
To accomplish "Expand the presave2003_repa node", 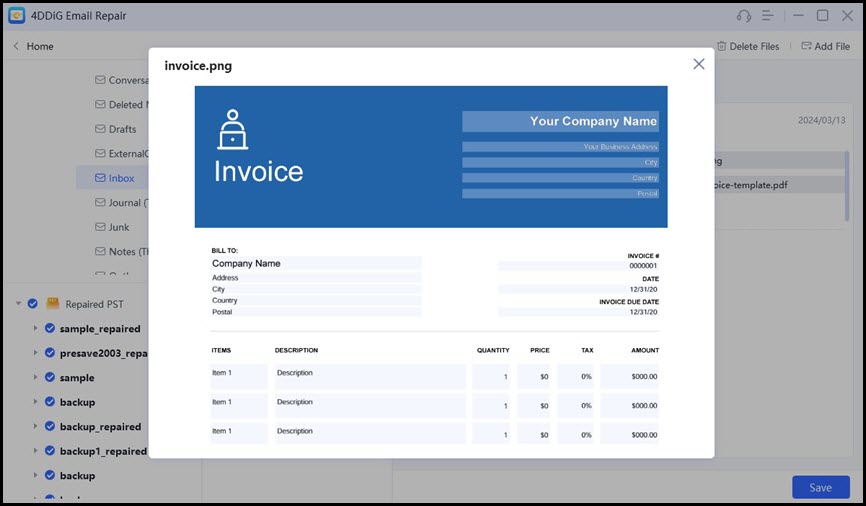I will pos(35,352).
